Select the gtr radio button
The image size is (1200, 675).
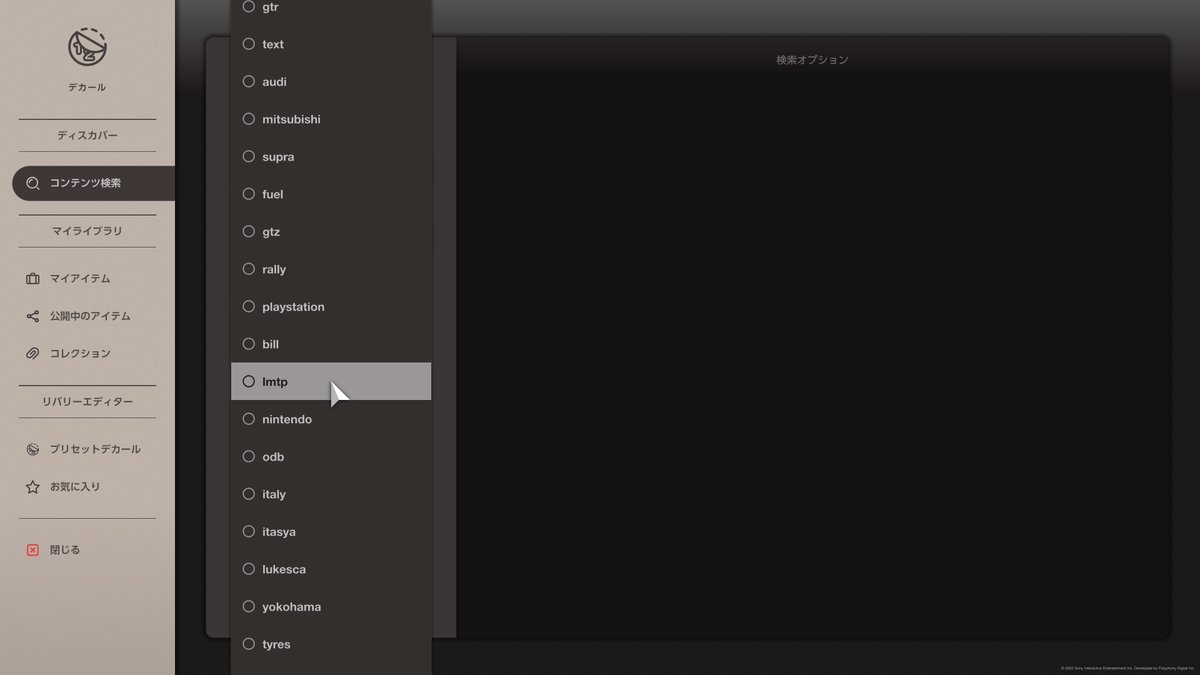(249, 7)
